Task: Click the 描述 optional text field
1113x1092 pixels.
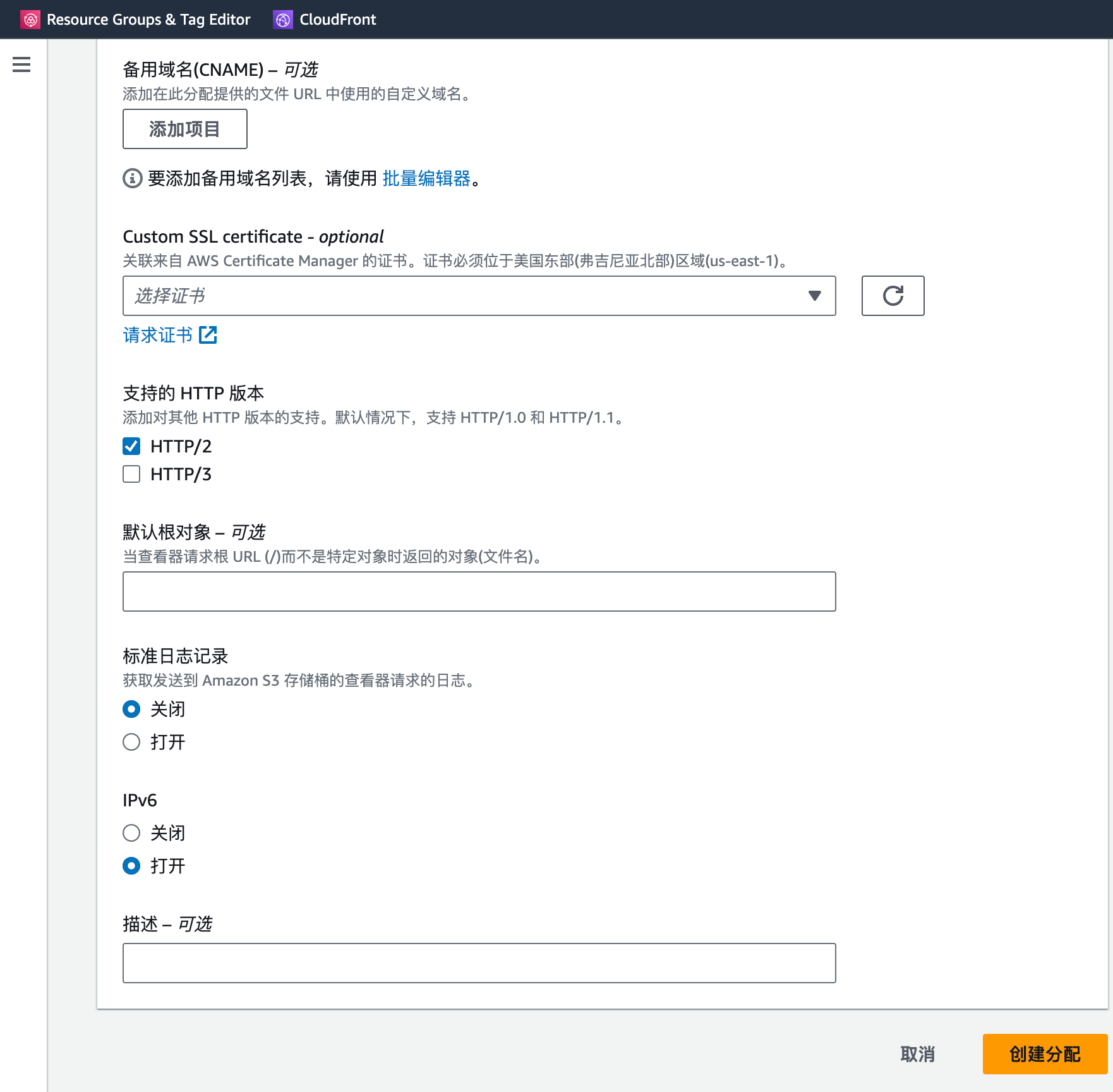Action: coord(479,962)
